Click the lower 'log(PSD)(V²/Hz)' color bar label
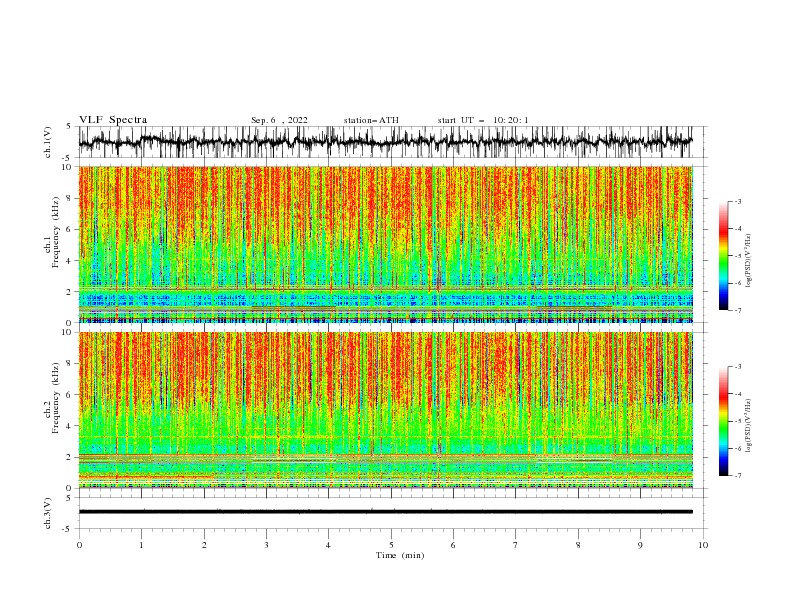Screen dimensions: 792x612 [748, 425]
